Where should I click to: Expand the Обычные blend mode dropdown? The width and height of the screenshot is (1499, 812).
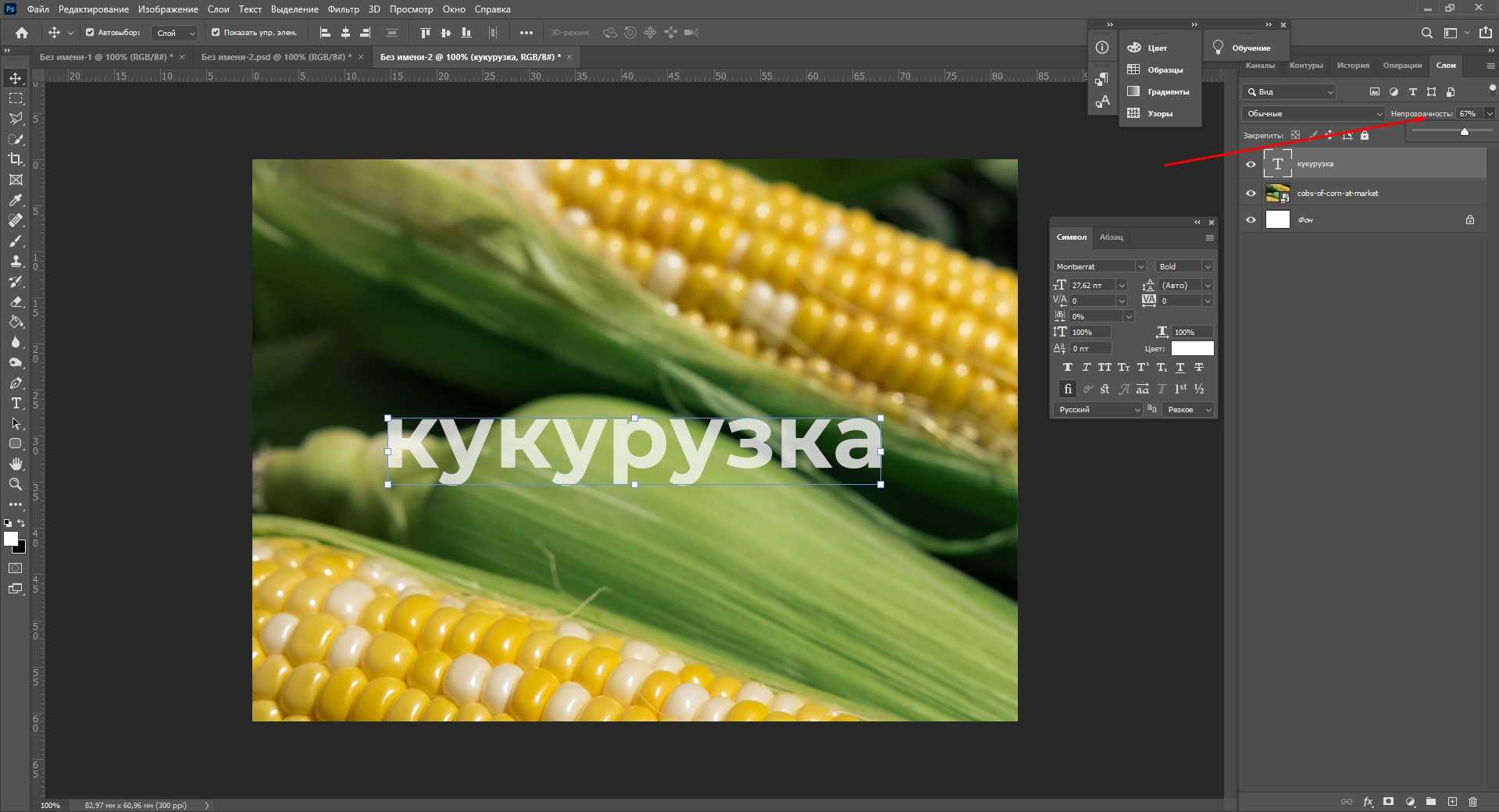pos(1312,114)
